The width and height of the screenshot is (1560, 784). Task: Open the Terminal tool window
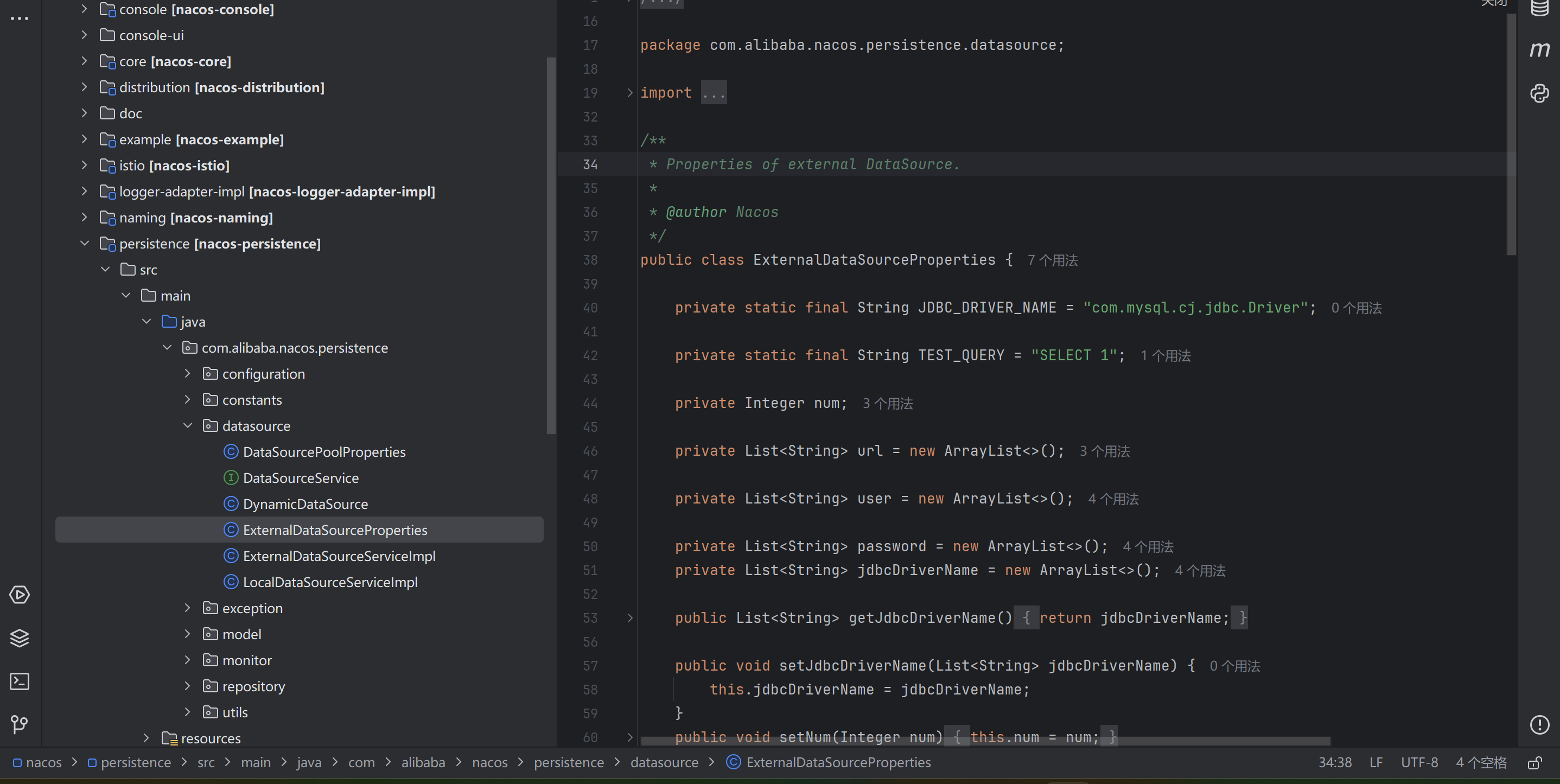click(x=20, y=681)
